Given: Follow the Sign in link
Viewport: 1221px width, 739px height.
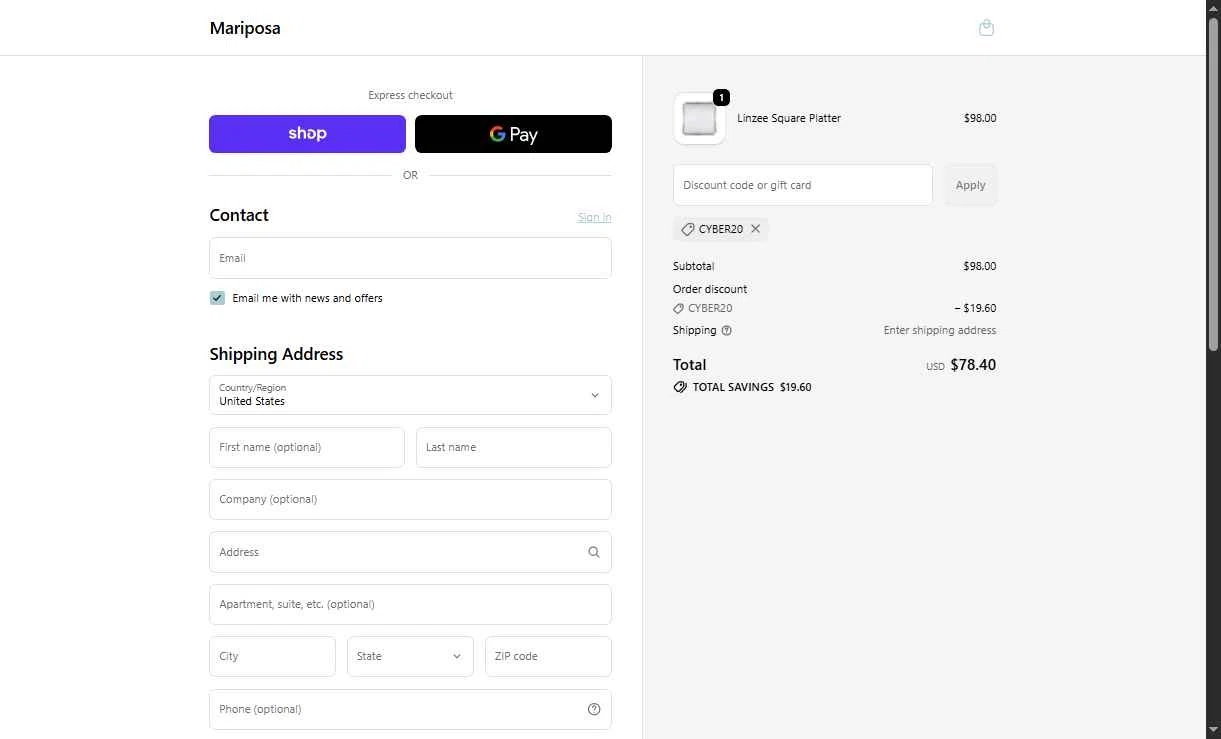Looking at the screenshot, I should tap(594, 217).
